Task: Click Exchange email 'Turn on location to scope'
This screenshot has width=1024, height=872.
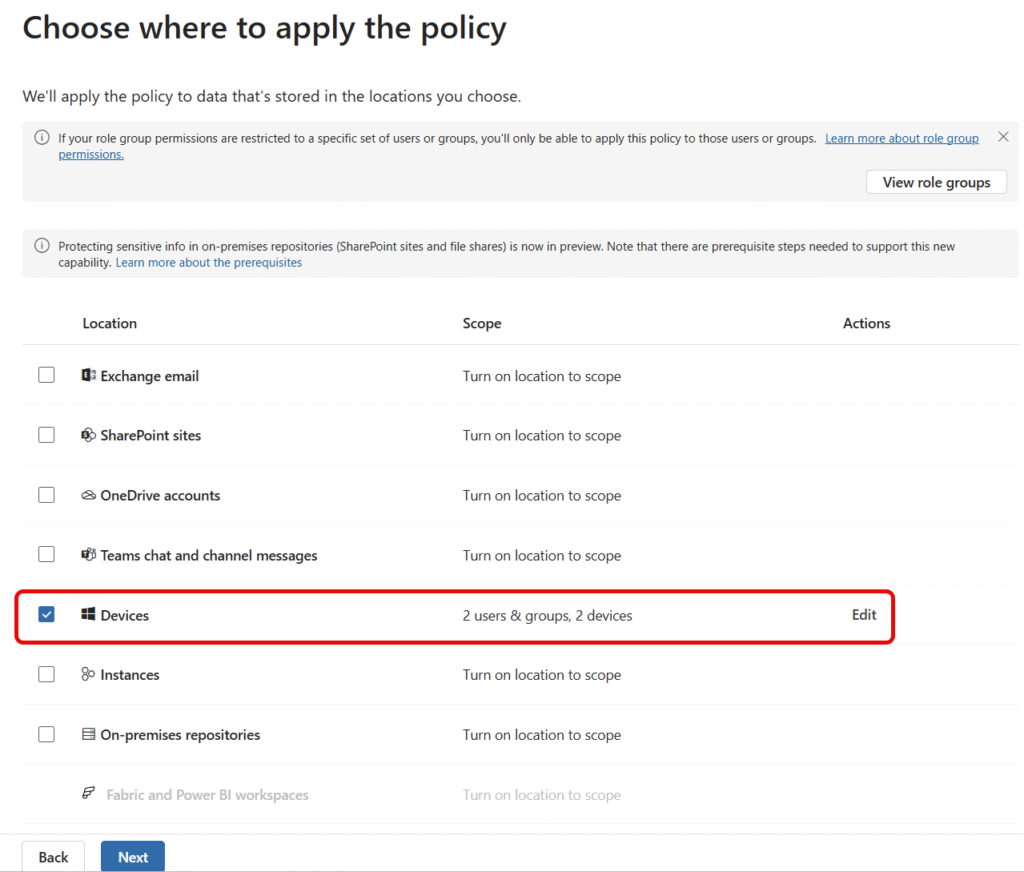Action: [x=541, y=376]
